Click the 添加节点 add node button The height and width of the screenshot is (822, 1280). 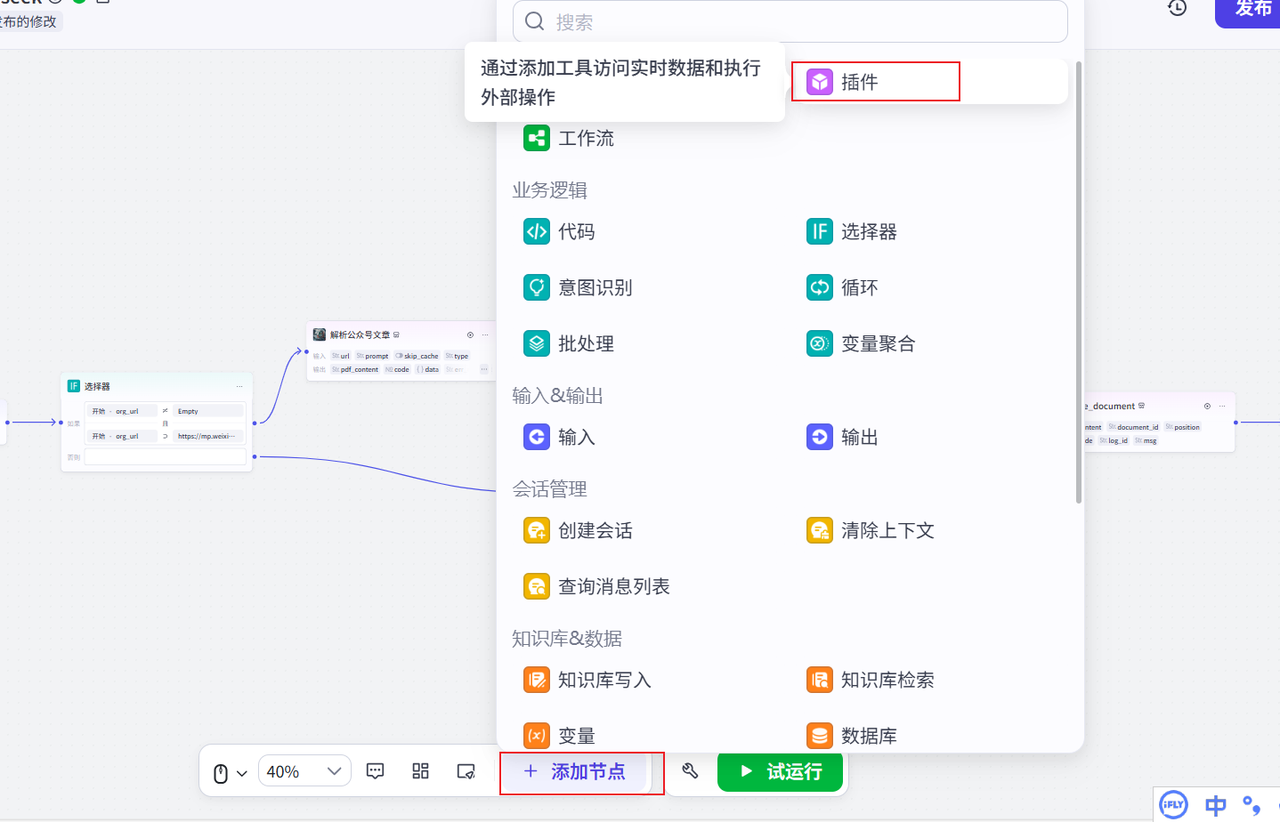pyautogui.click(x=574, y=771)
